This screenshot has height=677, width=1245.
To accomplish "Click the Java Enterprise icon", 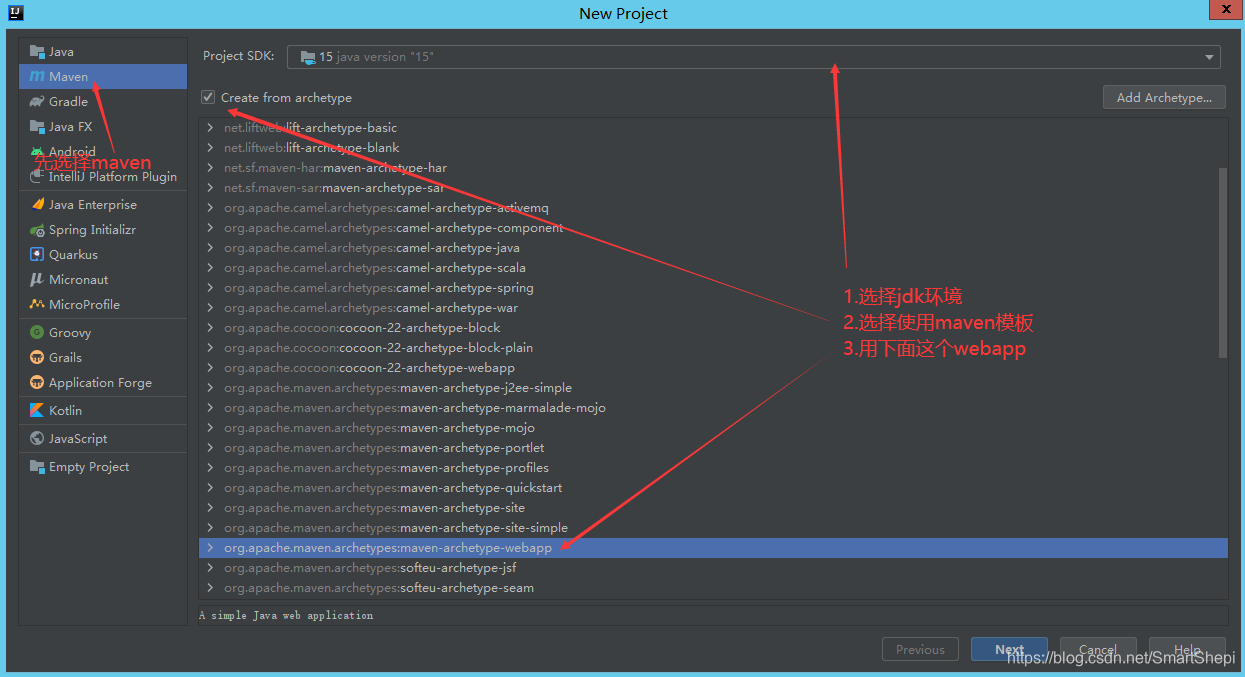I will coord(37,204).
